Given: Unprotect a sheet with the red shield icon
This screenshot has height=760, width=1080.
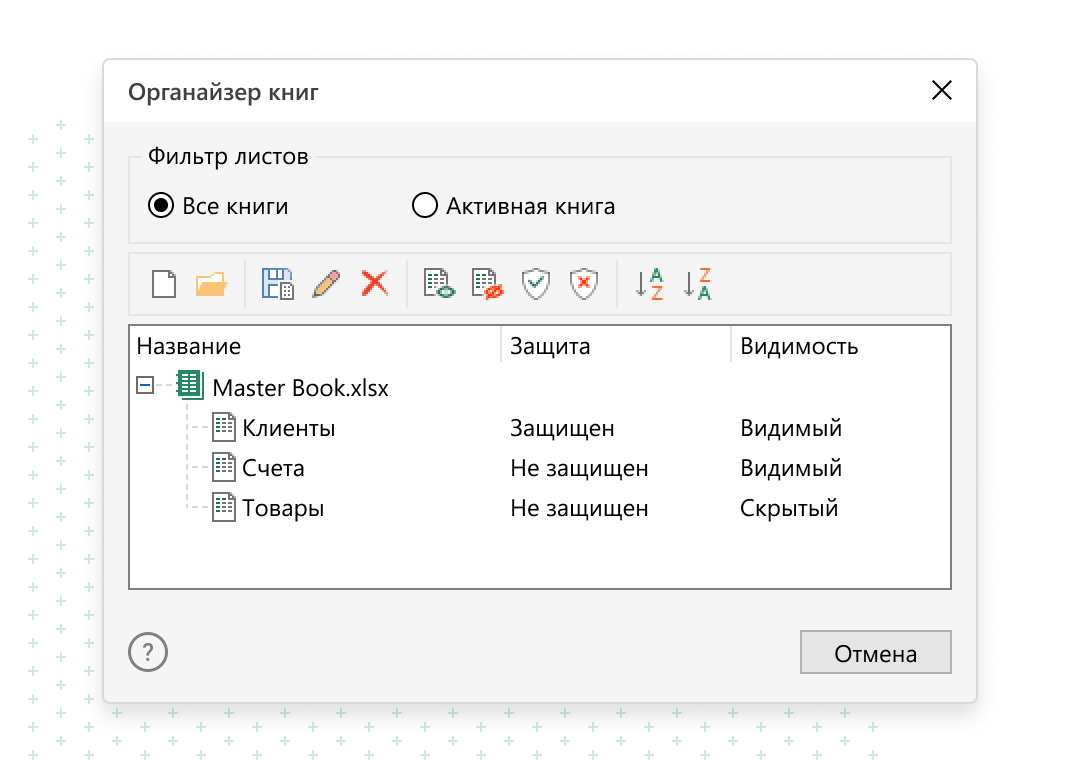Looking at the screenshot, I should pos(583,284).
